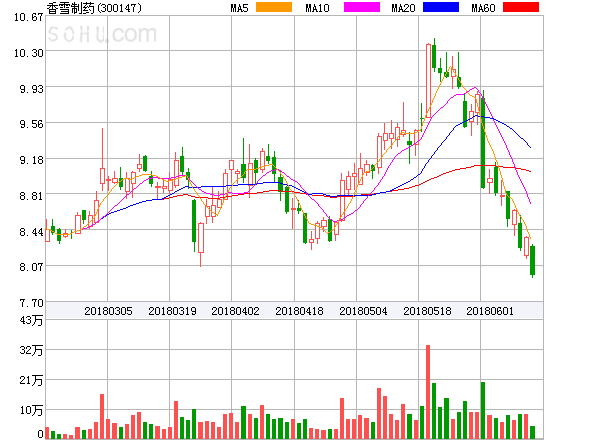
Task: Click the 9.56 price axis label
Action: click(31, 124)
